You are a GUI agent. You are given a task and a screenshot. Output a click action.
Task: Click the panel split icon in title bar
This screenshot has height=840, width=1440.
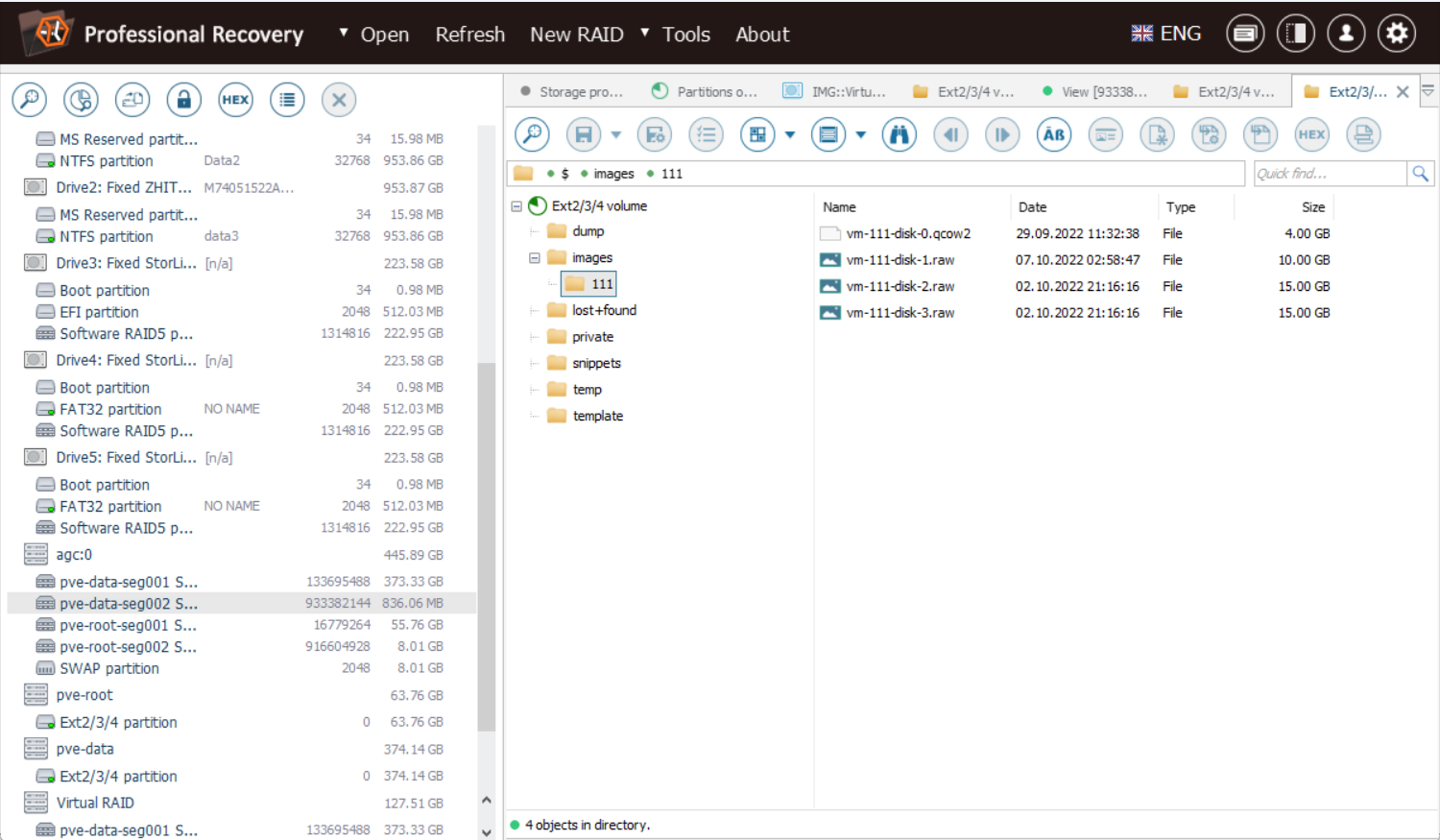[x=1296, y=34]
